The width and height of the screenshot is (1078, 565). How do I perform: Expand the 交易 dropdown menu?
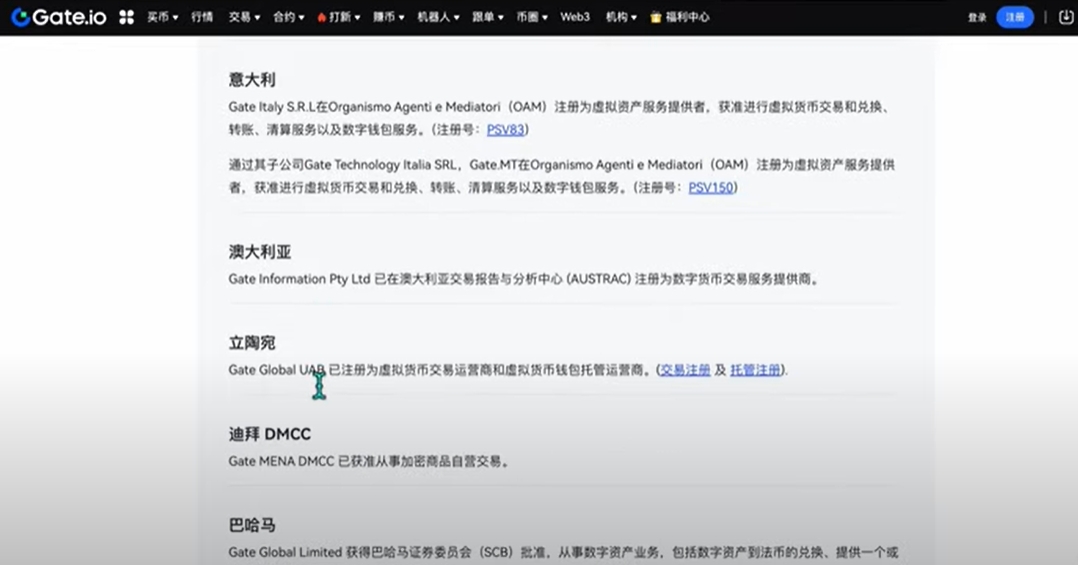tap(243, 18)
